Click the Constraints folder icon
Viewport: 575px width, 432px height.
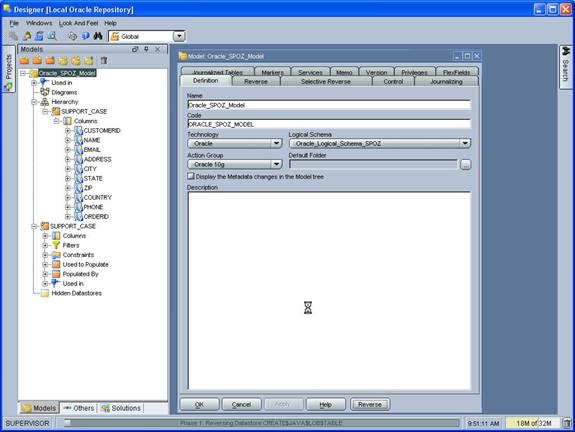pyautogui.click(x=56, y=255)
